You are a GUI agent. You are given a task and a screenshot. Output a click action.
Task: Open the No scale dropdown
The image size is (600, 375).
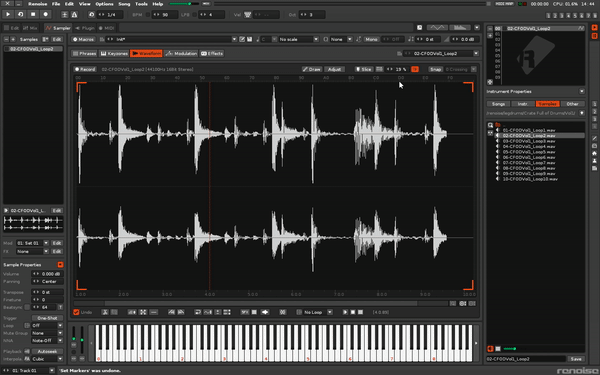[298, 39]
